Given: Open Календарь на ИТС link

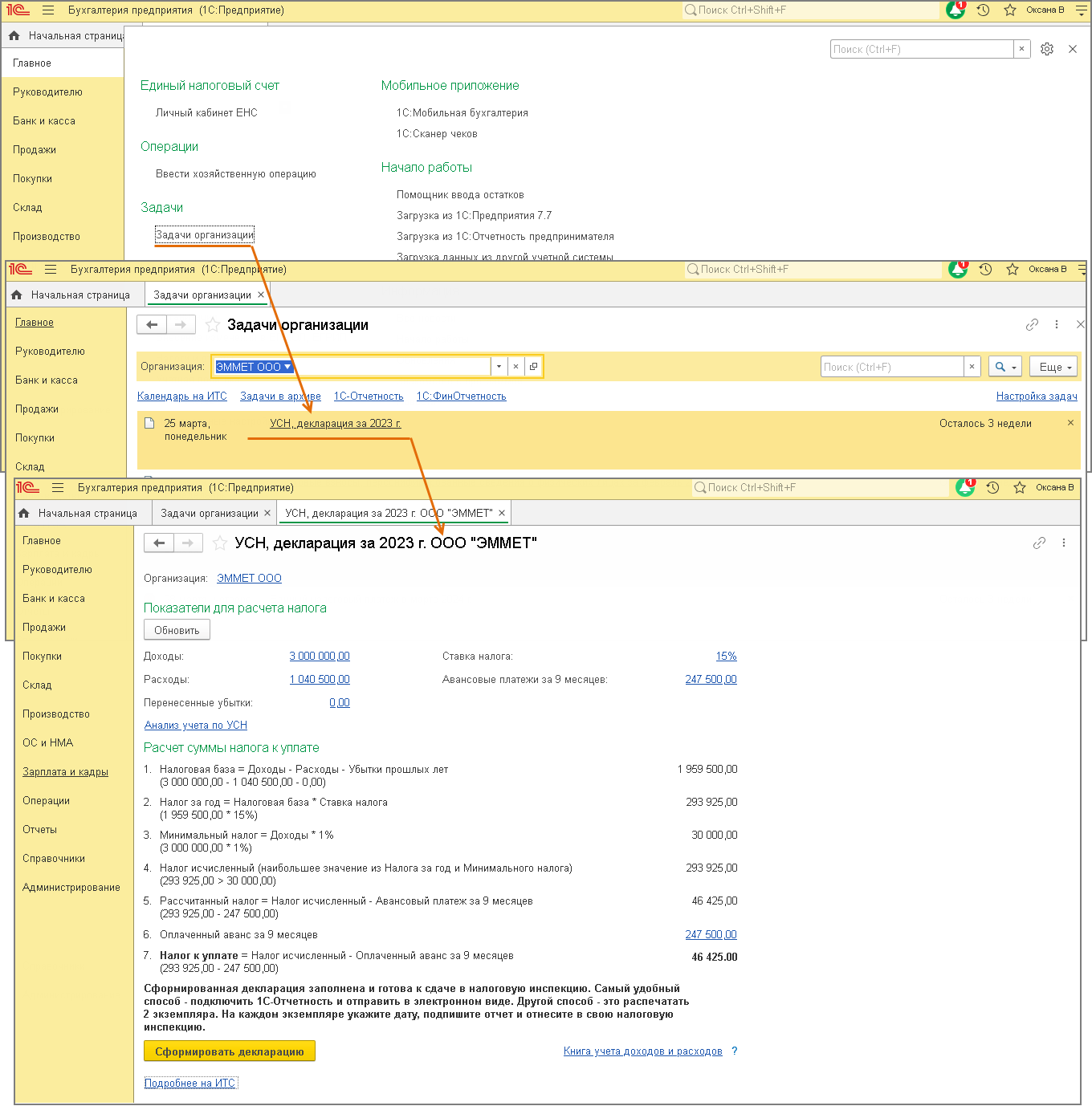Looking at the screenshot, I should click(182, 396).
